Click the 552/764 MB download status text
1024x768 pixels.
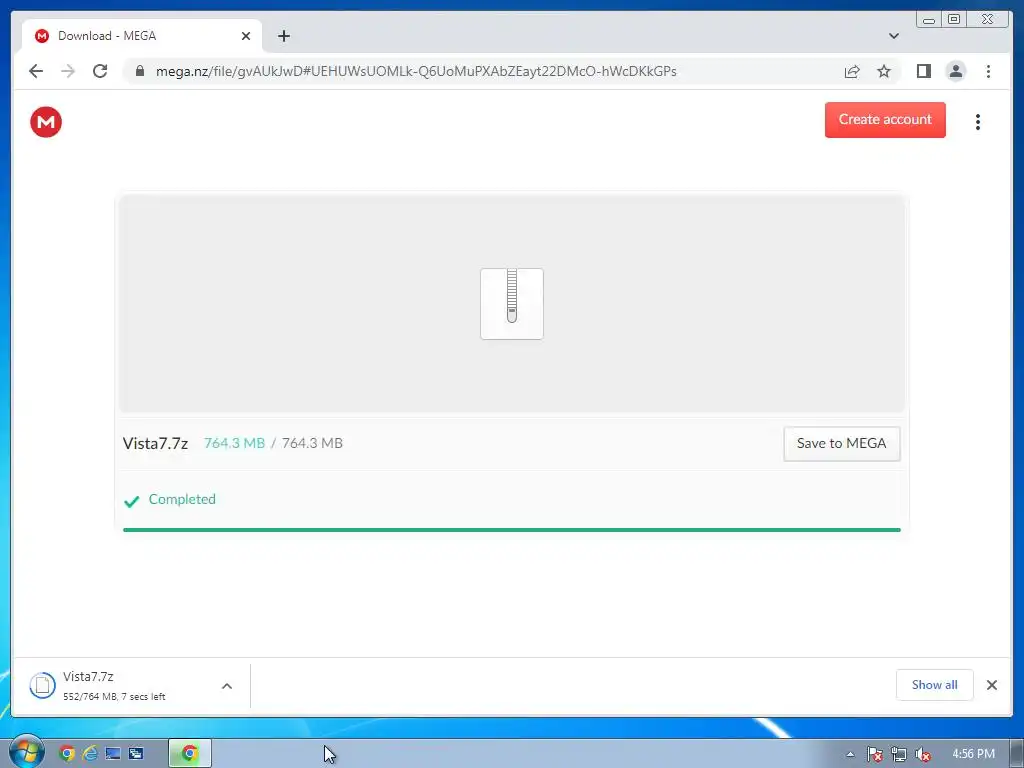[x=114, y=697]
